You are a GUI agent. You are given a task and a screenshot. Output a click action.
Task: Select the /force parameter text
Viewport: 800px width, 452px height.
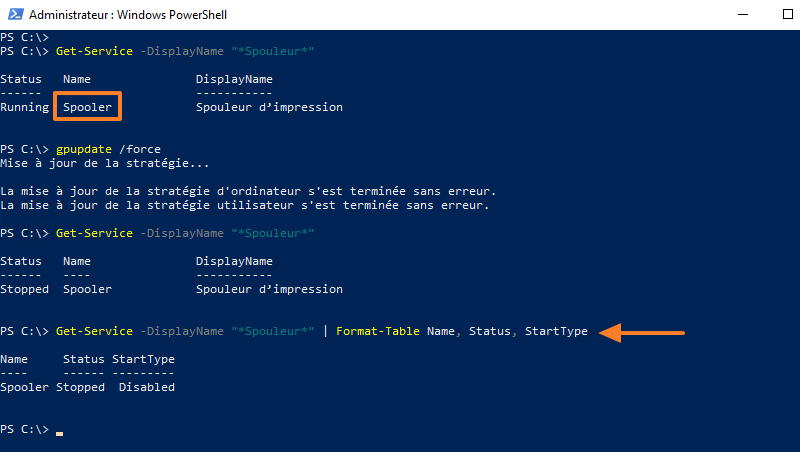click(x=140, y=149)
